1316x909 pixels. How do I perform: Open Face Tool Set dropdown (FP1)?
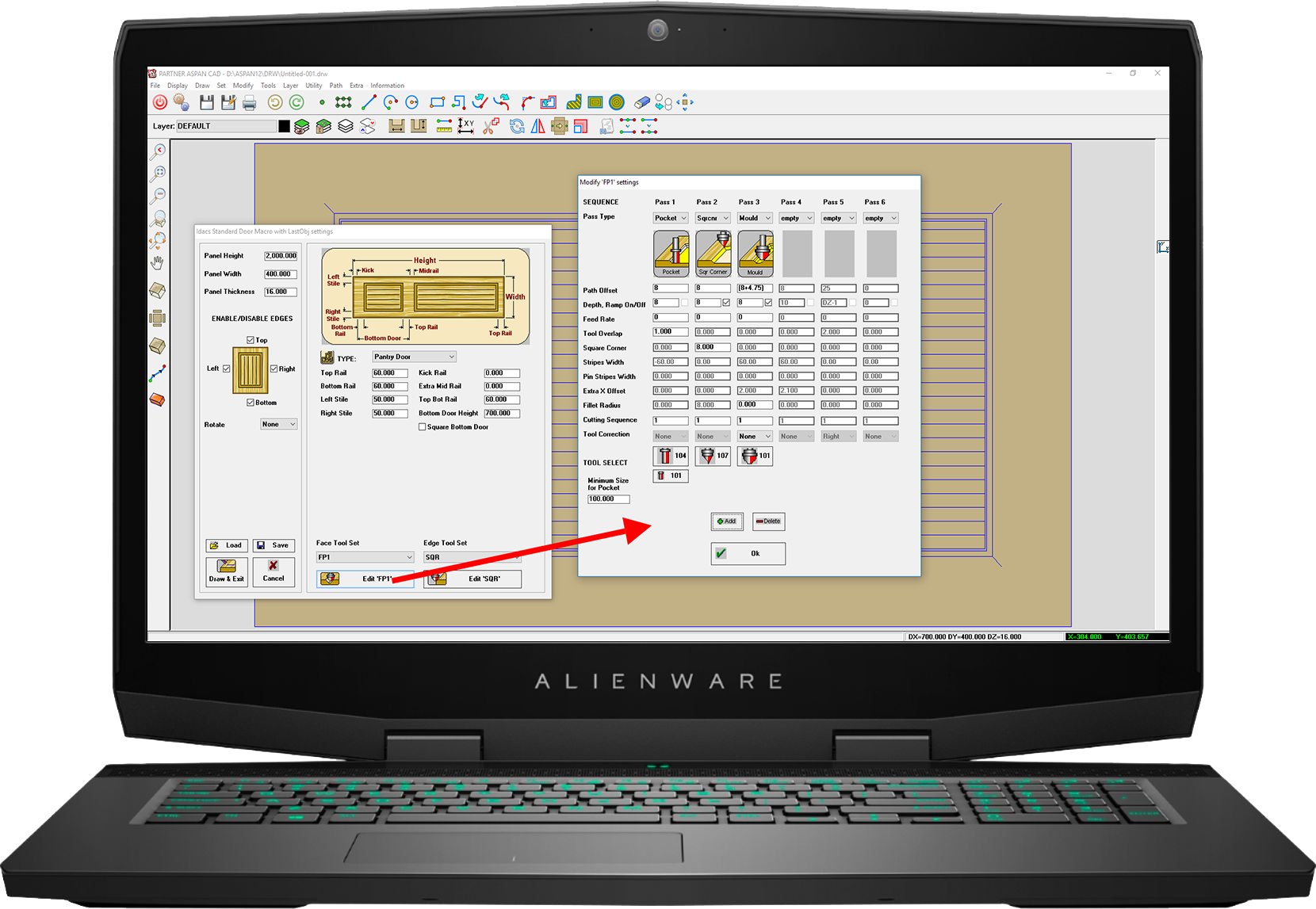tap(365, 557)
